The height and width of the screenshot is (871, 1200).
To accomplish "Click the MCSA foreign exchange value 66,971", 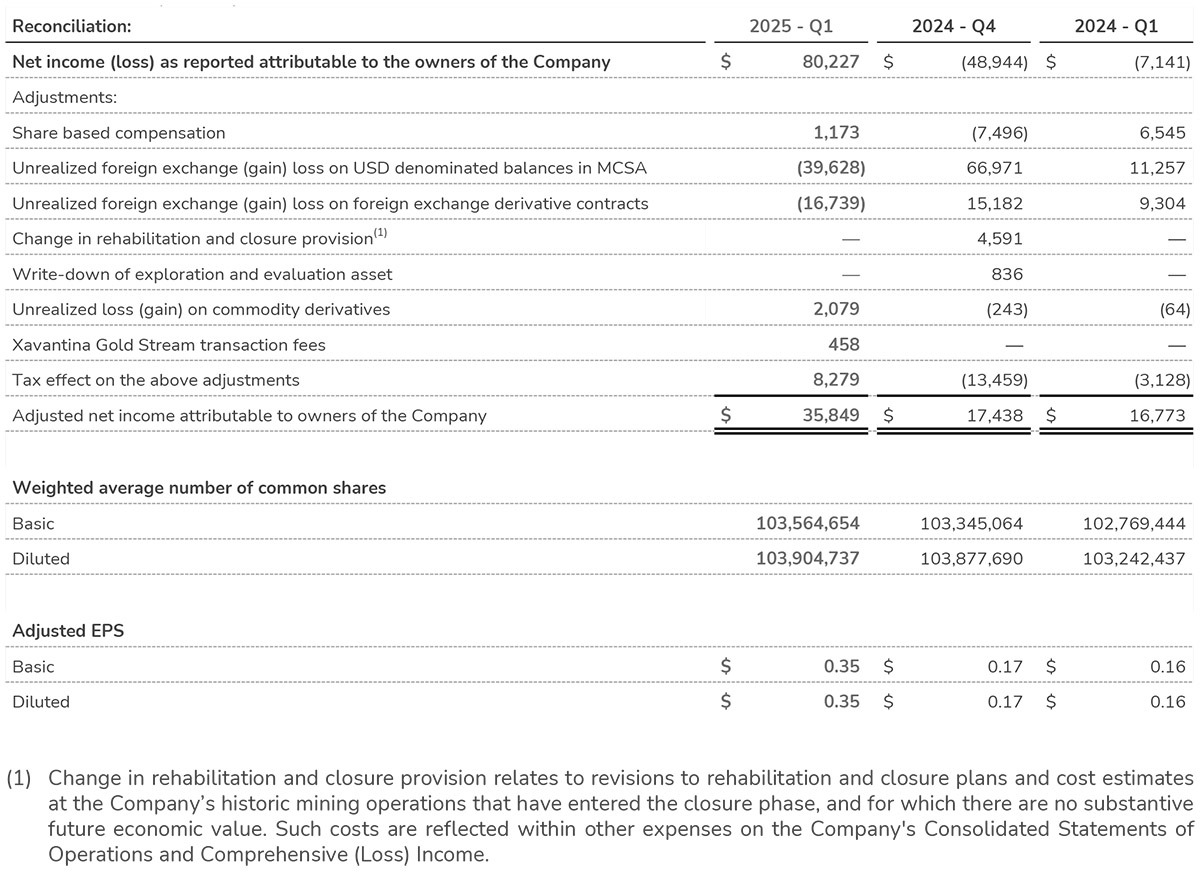I will point(994,168).
